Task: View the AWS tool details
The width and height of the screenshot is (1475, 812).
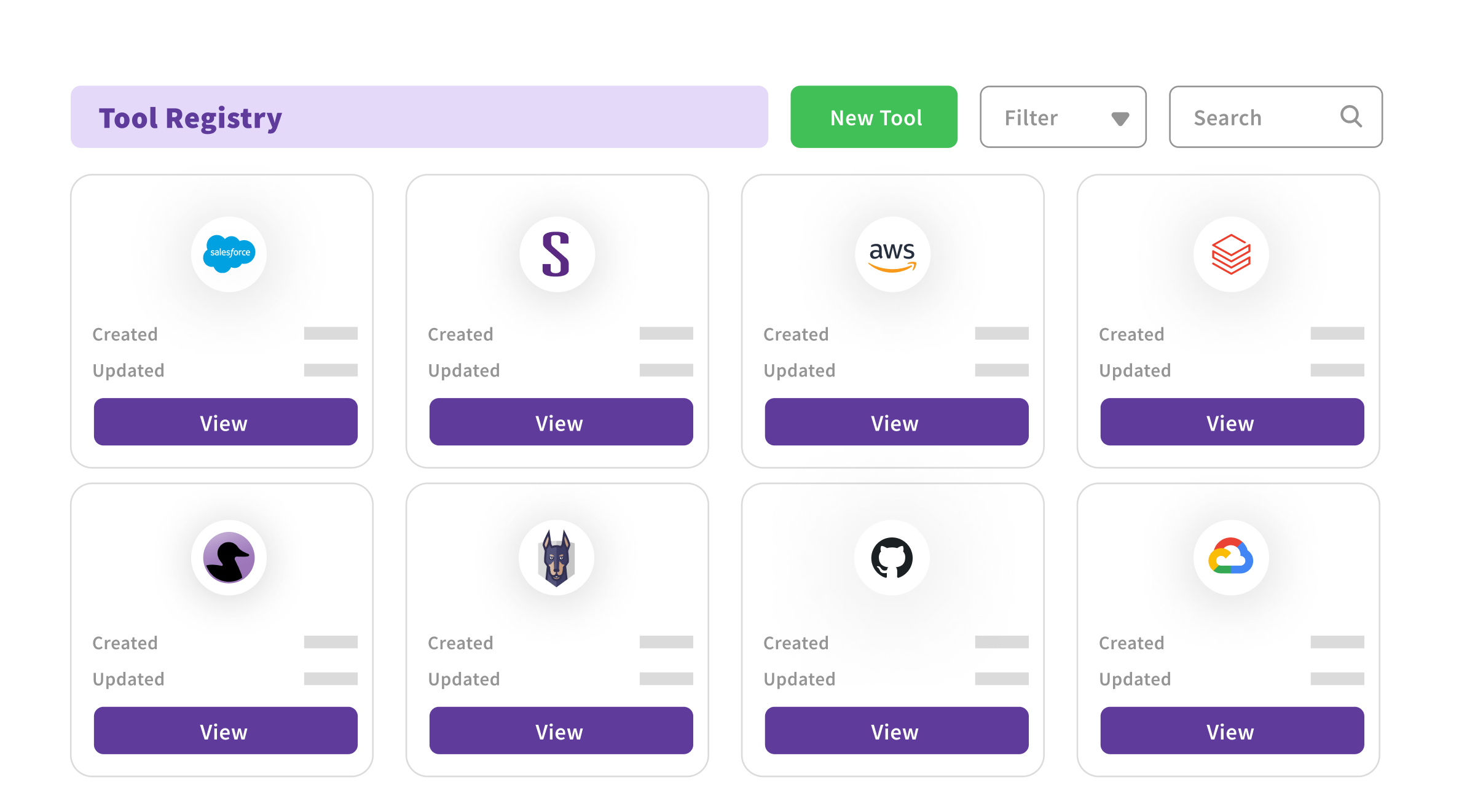Action: 895,422
